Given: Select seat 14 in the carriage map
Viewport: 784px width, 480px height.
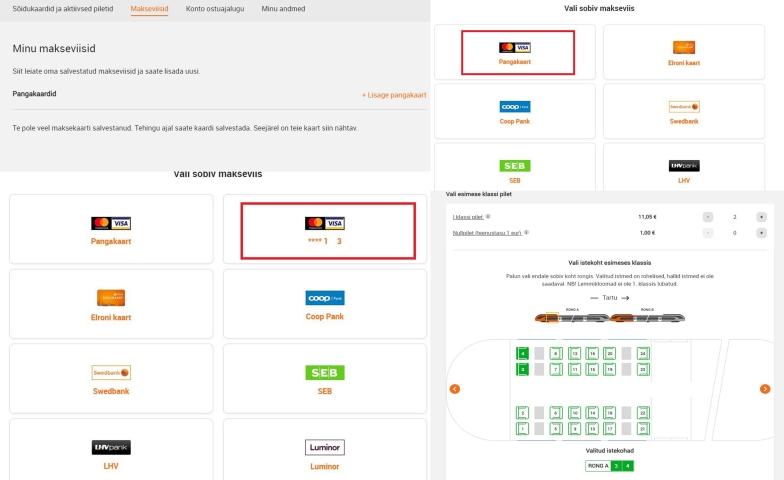Looking at the screenshot, I should click(592, 412).
